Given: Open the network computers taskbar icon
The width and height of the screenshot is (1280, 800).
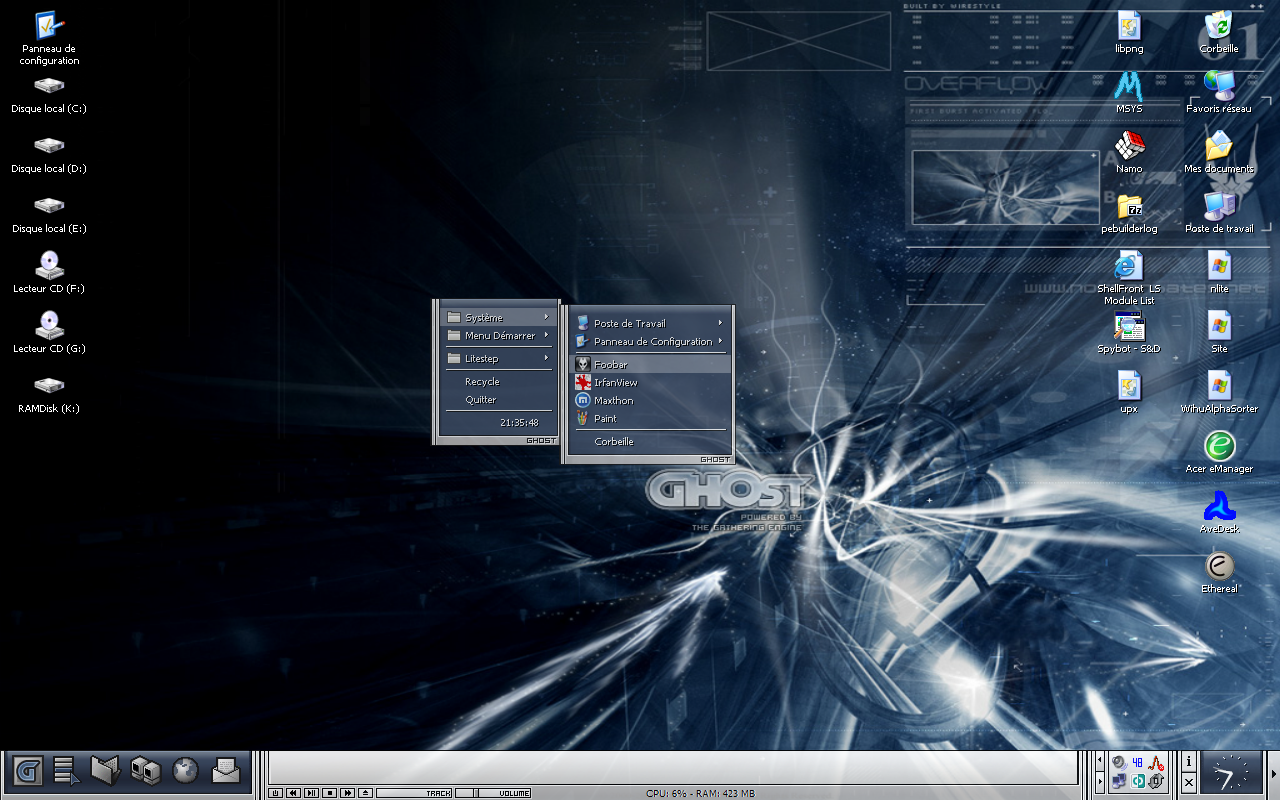Looking at the screenshot, I should [146, 771].
